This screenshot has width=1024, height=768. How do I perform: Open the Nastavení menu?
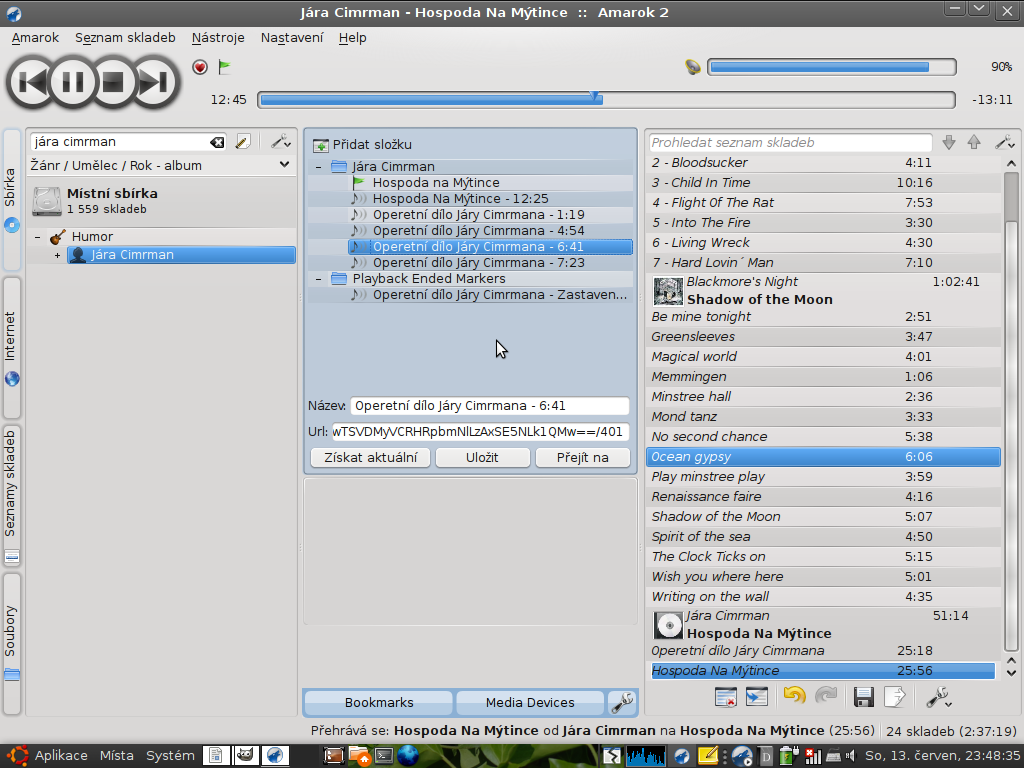[292, 38]
